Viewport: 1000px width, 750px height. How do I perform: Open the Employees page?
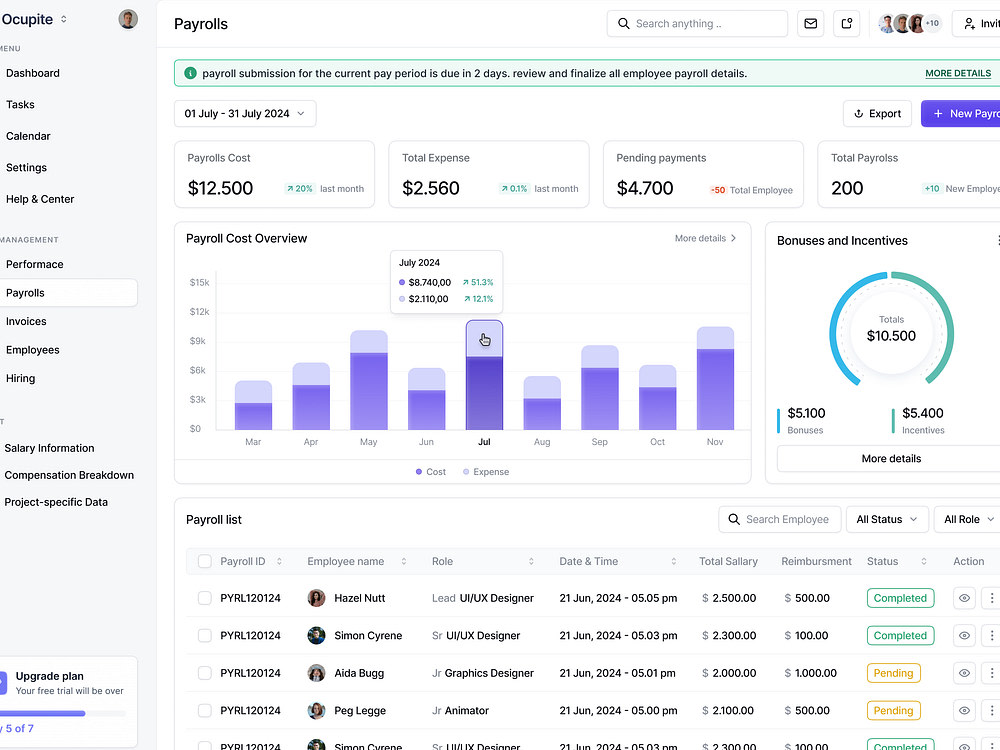pos(33,350)
